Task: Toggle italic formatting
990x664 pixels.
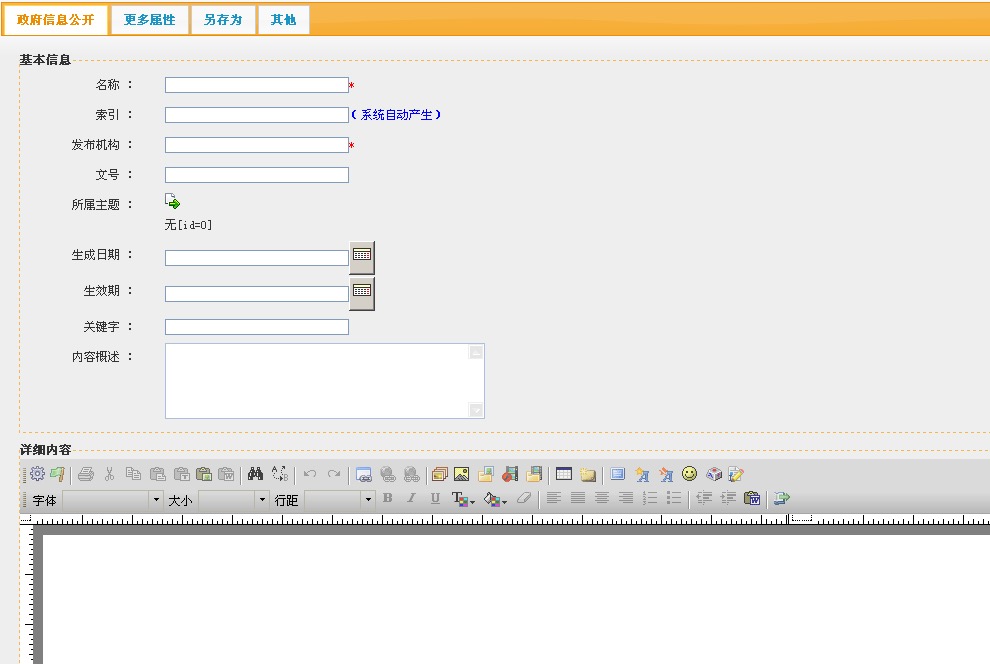Action: (411, 498)
